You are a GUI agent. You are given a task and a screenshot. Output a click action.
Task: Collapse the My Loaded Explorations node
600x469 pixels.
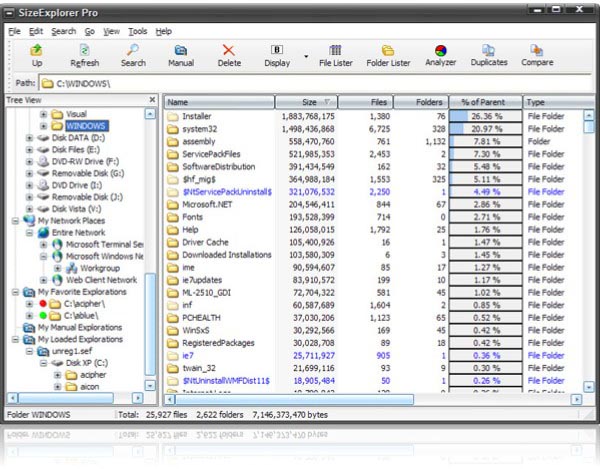click(15, 340)
